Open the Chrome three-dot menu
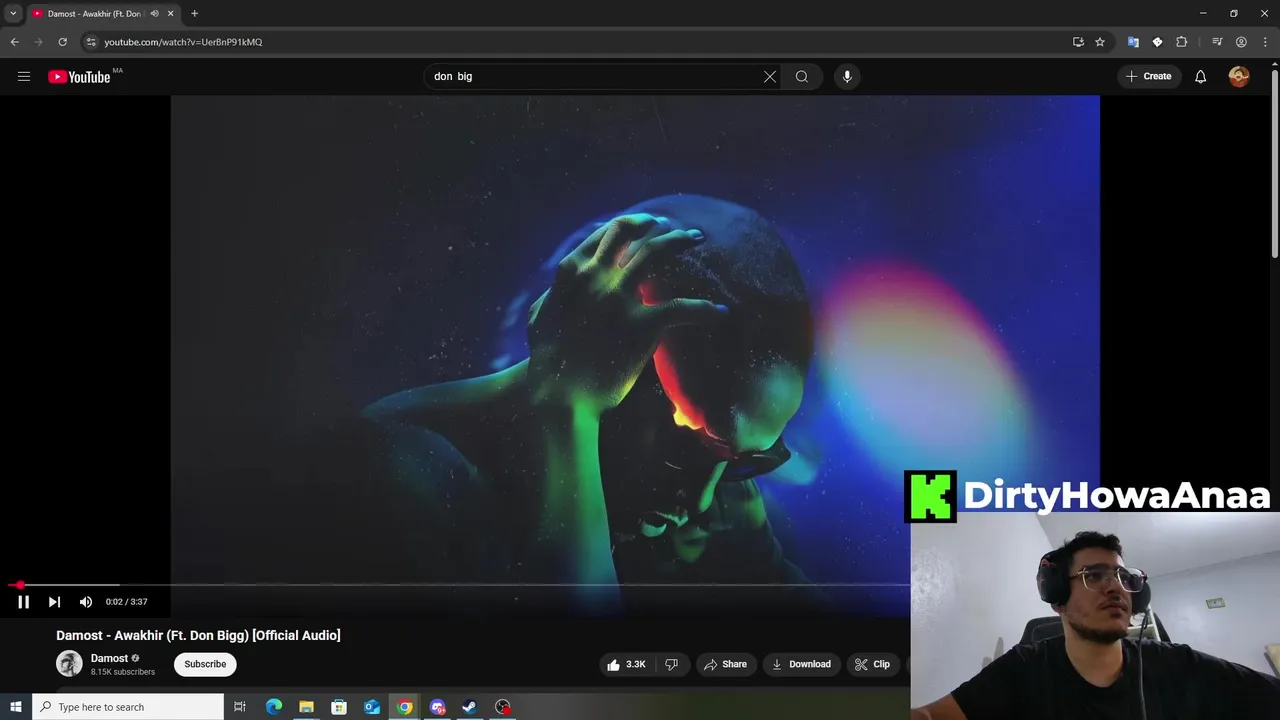Image resolution: width=1280 pixels, height=720 pixels. 1266,42
